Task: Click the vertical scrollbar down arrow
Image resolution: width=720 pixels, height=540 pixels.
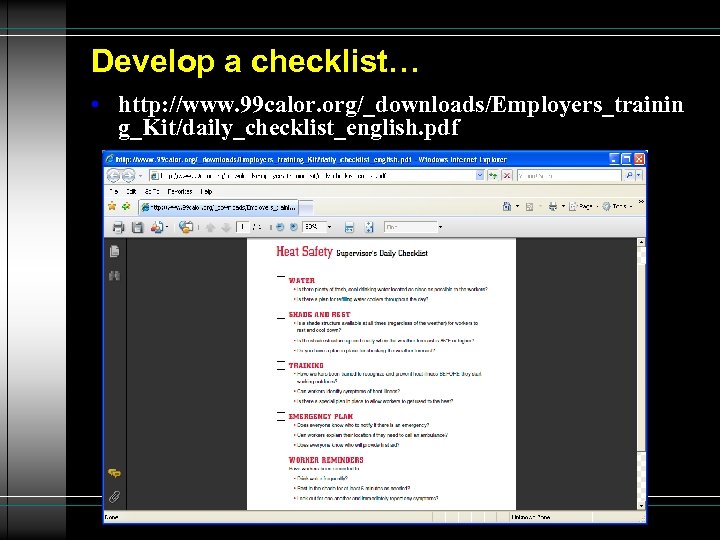Action: (x=641, y=506)
